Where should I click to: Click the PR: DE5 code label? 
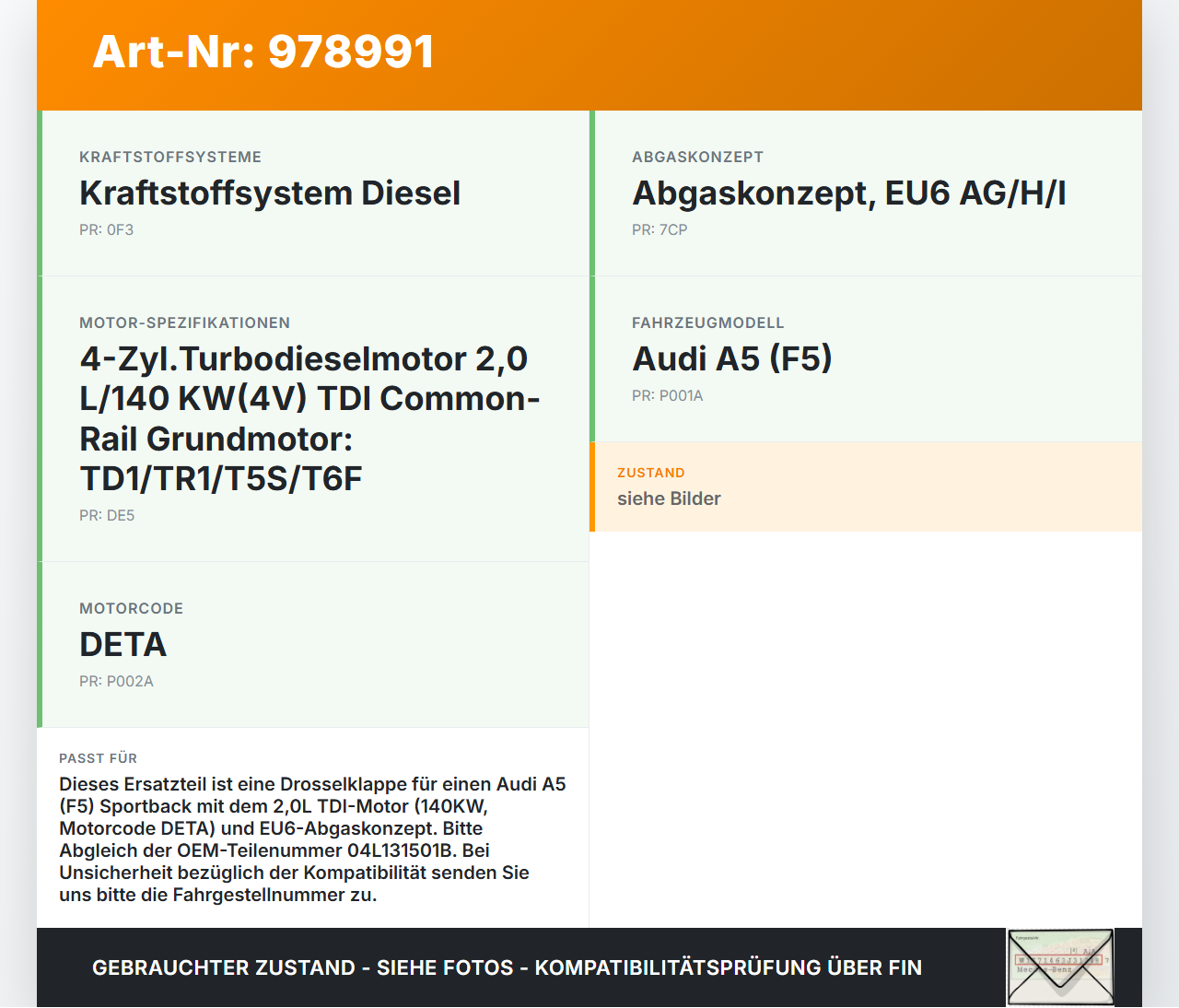tap(106, 515)
